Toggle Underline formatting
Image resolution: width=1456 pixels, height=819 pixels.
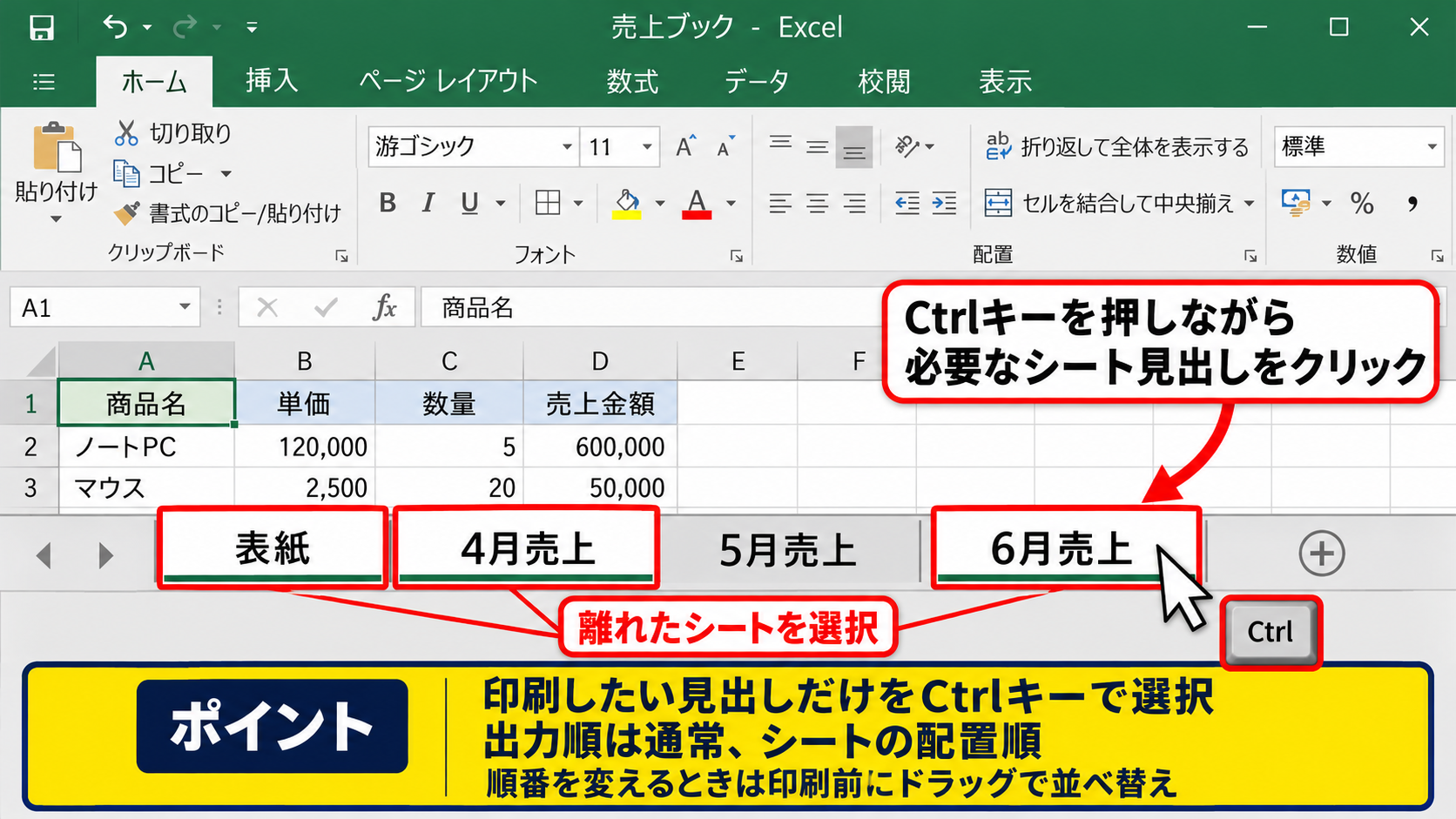coord(469,203)
